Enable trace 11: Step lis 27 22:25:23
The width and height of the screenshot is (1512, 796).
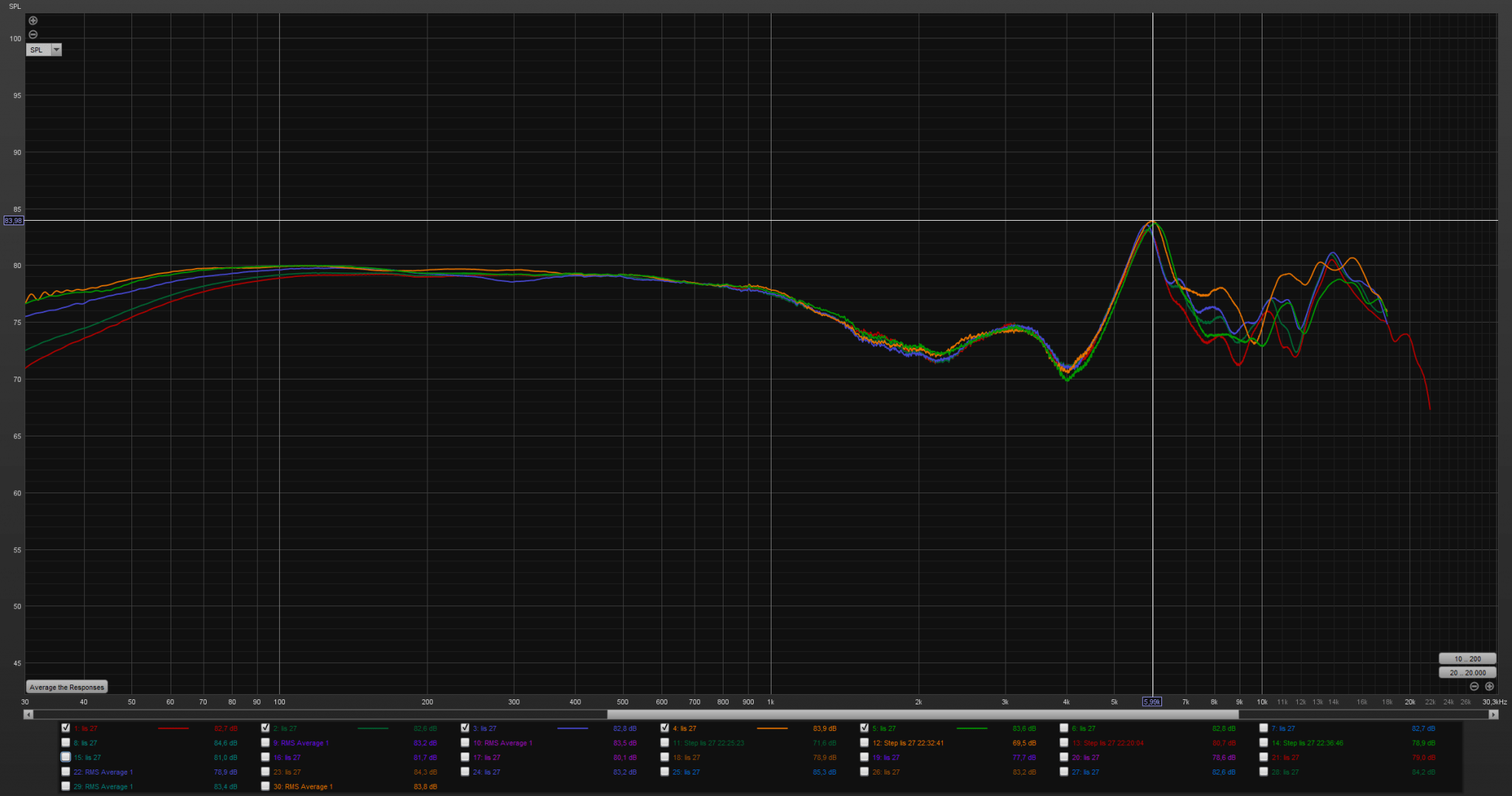pos(664,743)
